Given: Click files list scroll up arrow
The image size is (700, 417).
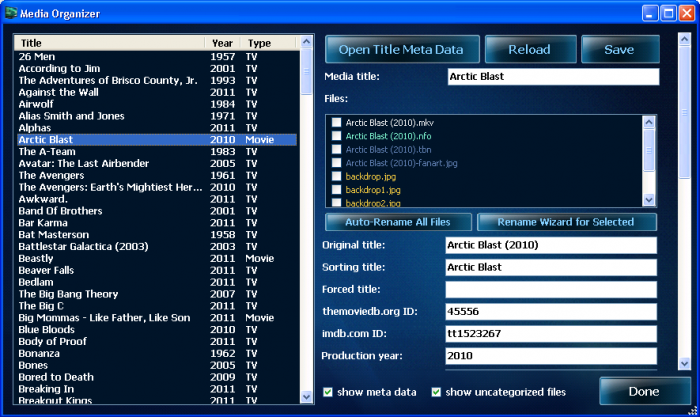Looking at the screenshot, I should [649, 121].
